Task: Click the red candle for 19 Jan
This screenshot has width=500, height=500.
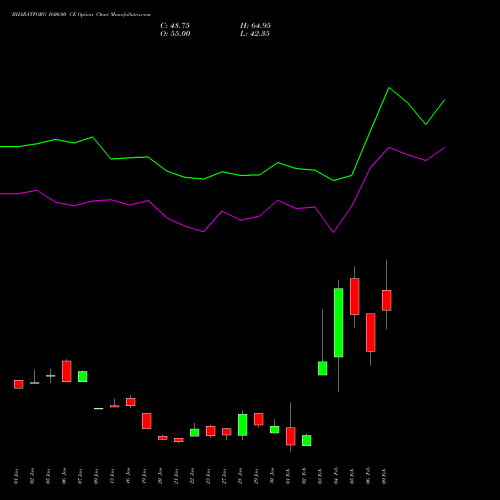Action: click(x=147, y=421)
